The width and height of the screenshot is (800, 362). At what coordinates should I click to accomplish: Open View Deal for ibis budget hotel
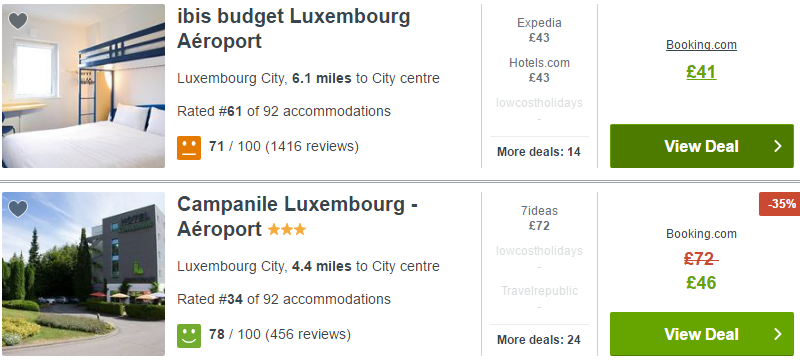tap(702, 146)
